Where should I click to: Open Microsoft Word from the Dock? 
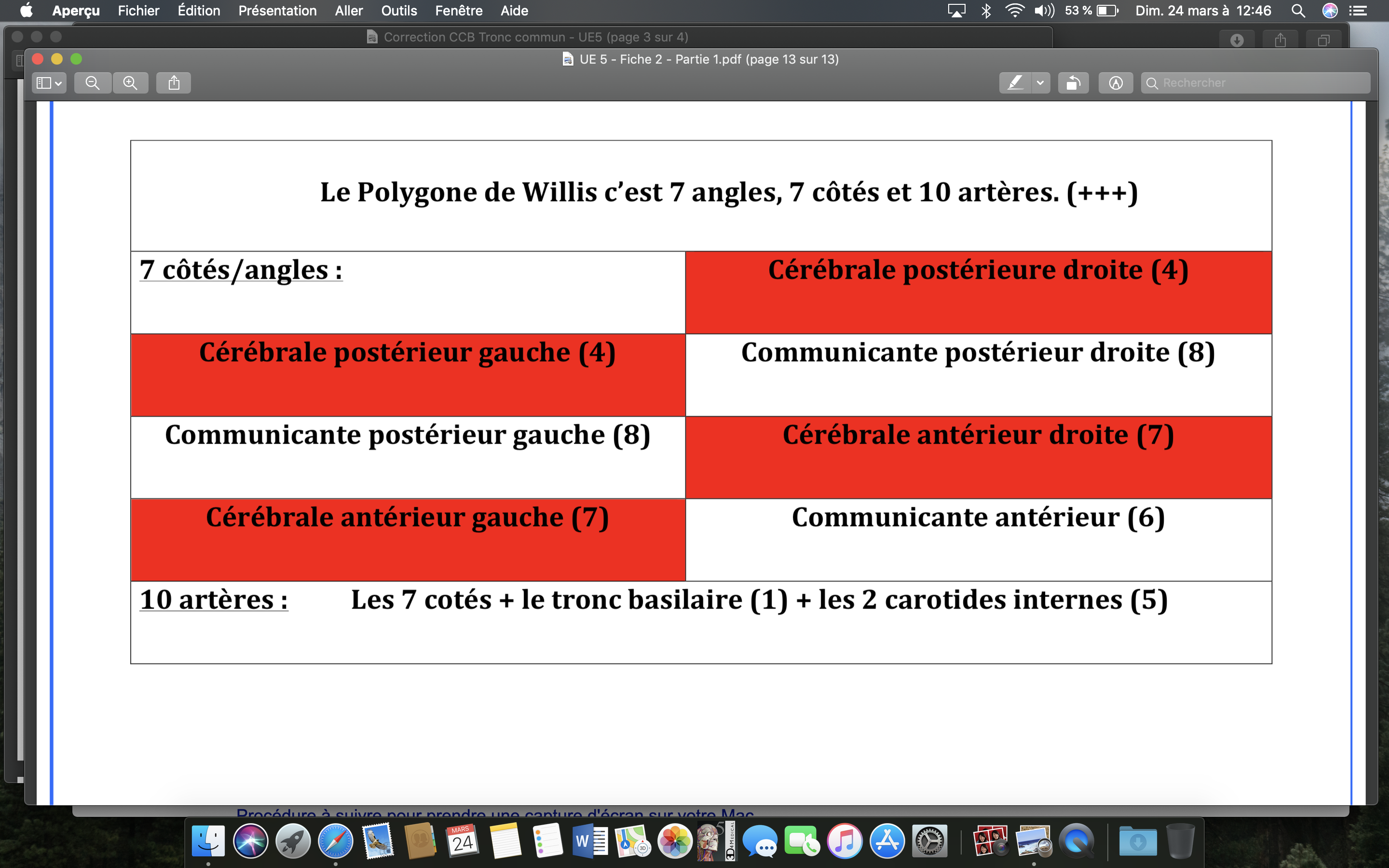590,841
